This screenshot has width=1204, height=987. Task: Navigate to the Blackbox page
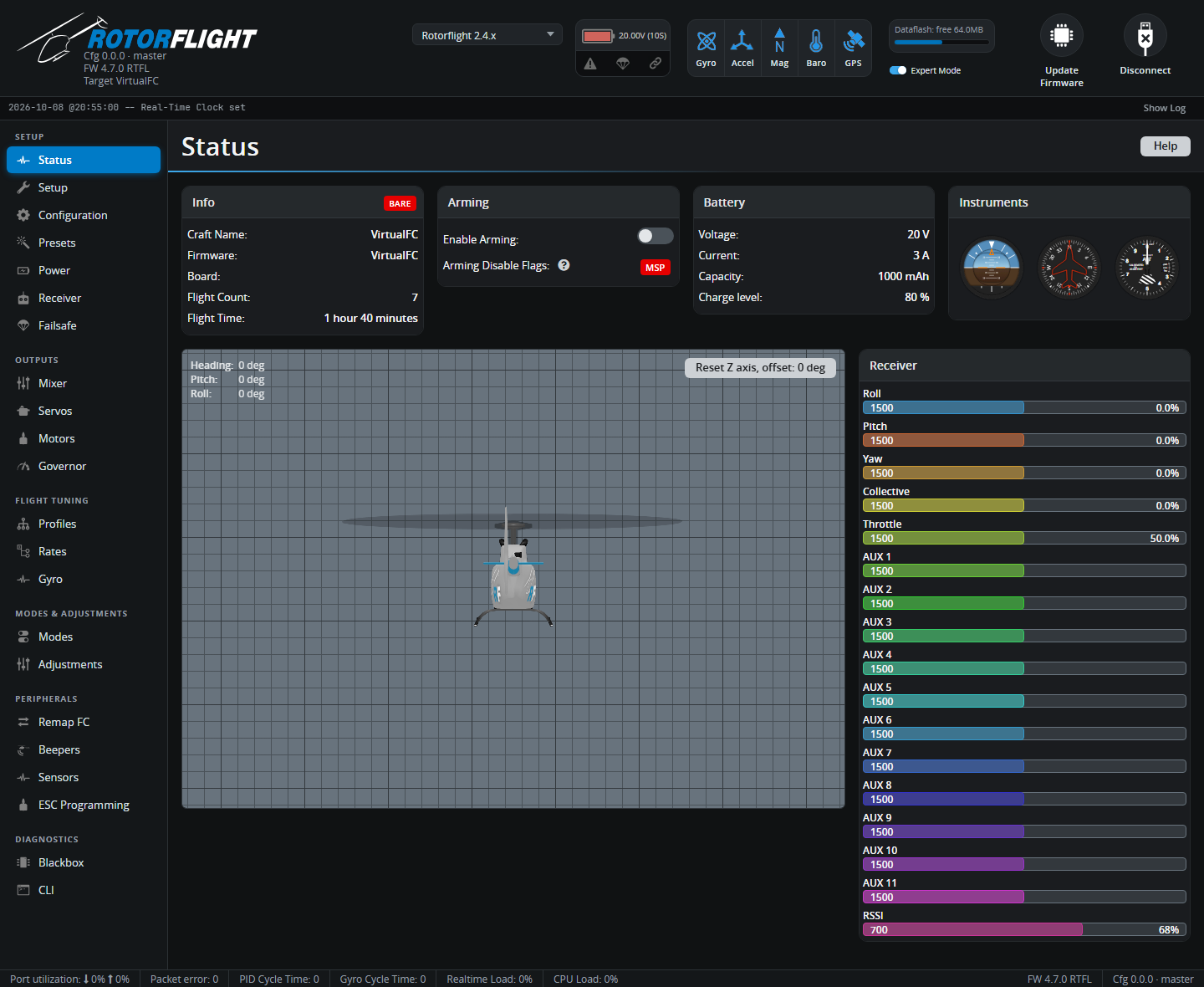(x=84, y=862)
